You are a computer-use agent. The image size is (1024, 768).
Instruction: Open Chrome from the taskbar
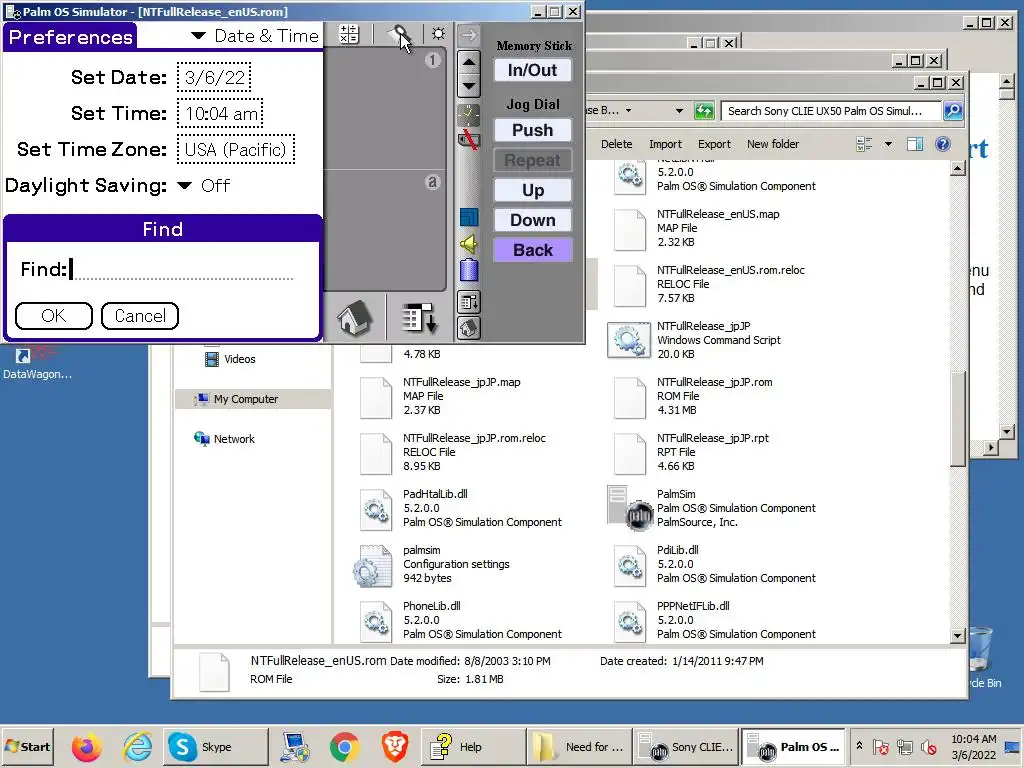pyautogui.click(x=344, y=746)
